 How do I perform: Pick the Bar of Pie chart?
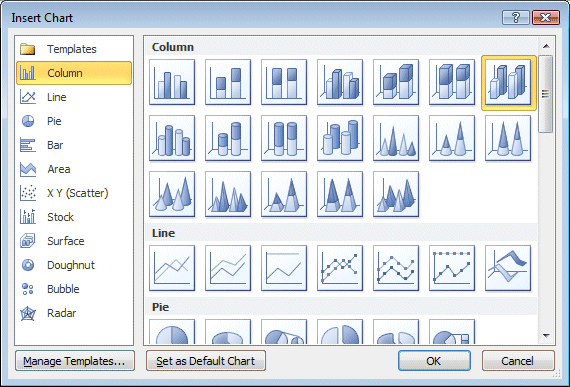coord(452,332)
